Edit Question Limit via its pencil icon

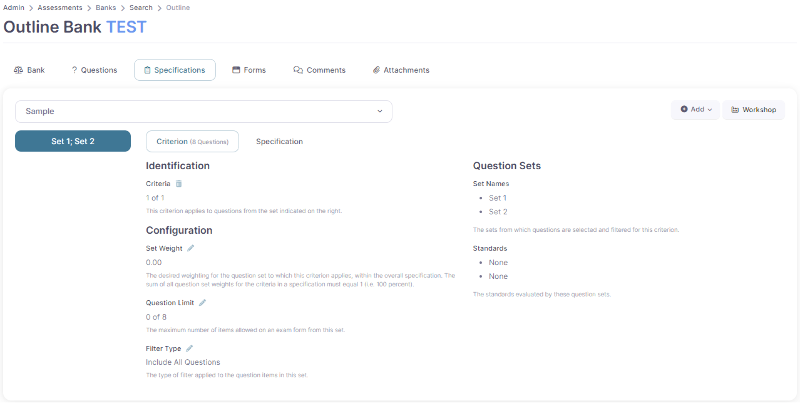202,302
